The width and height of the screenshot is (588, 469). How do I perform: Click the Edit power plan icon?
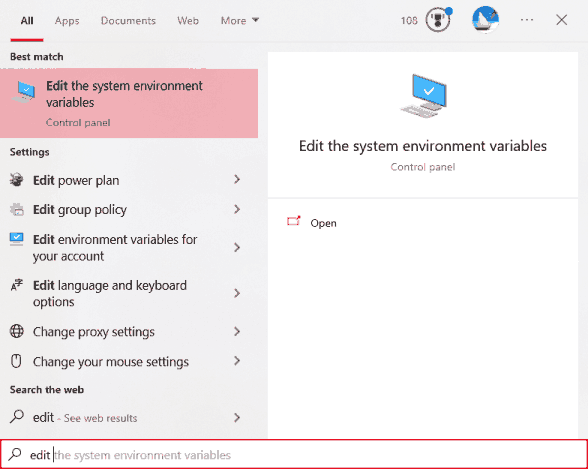16,180
